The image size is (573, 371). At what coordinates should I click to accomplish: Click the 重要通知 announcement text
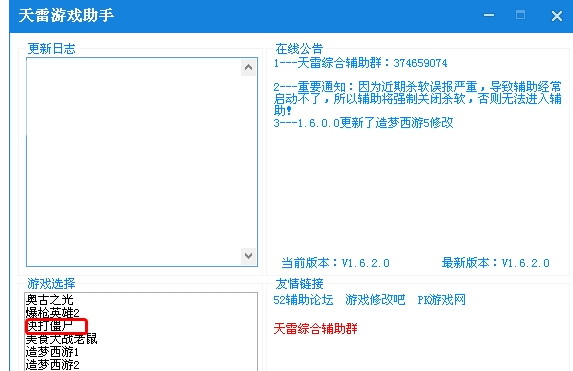point(417,98)
